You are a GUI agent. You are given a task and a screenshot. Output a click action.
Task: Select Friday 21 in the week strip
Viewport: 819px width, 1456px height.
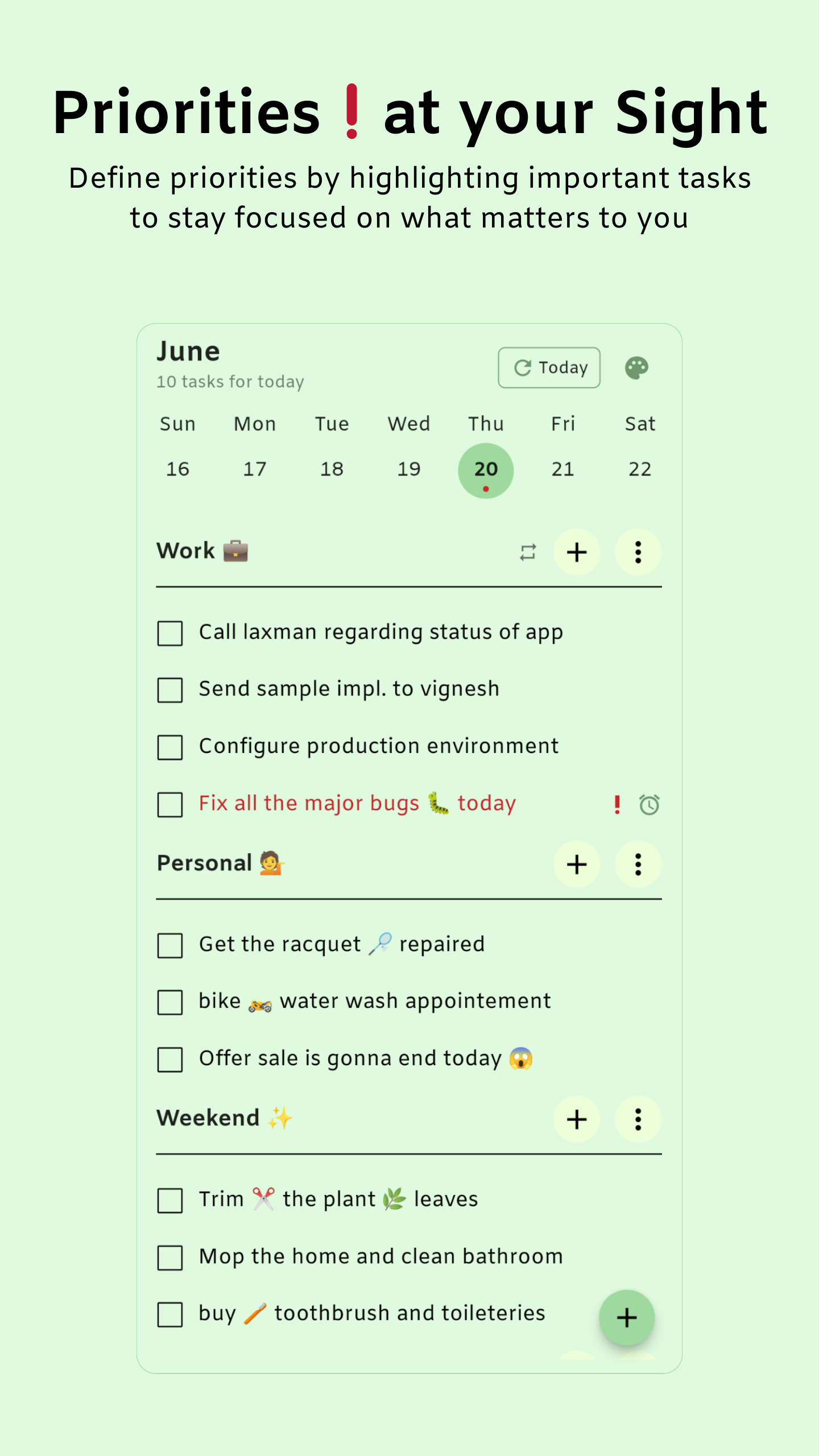click(x=562, y=469)
